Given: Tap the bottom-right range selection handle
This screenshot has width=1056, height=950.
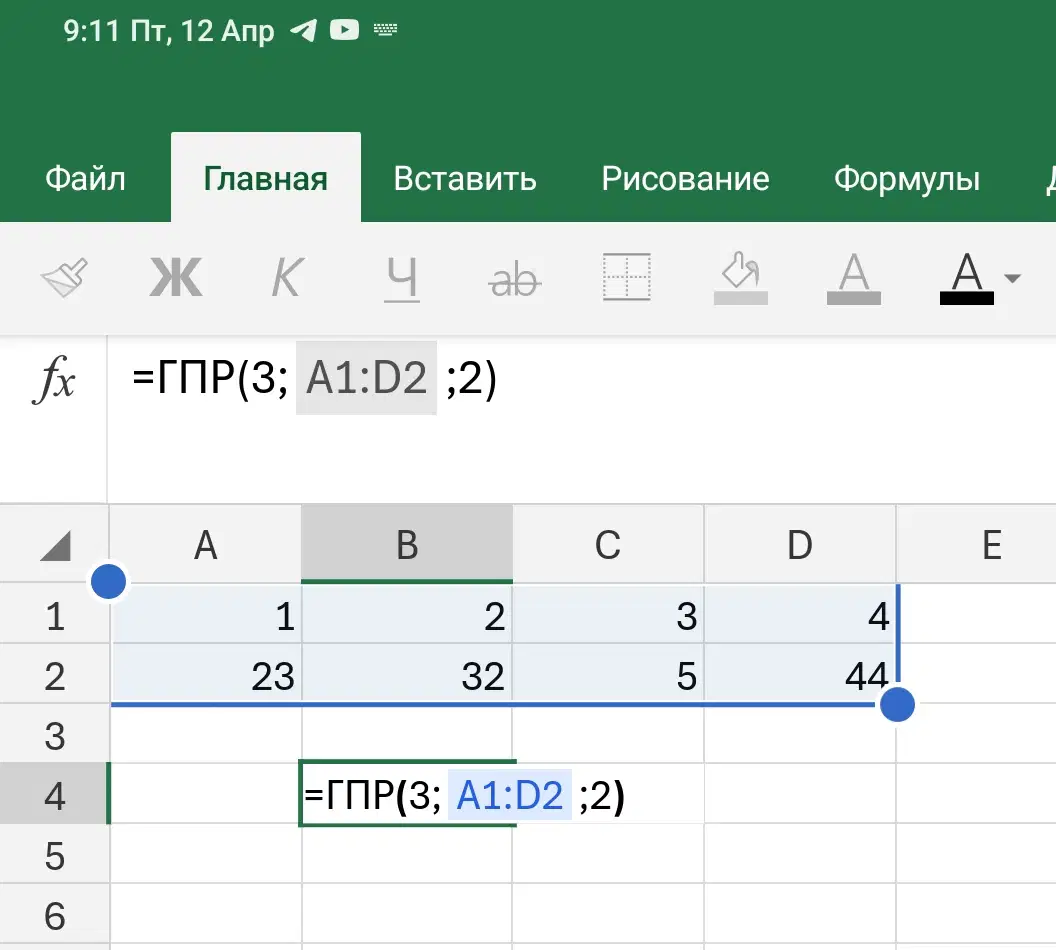Looking at the screenshot, I should (897, 704).
